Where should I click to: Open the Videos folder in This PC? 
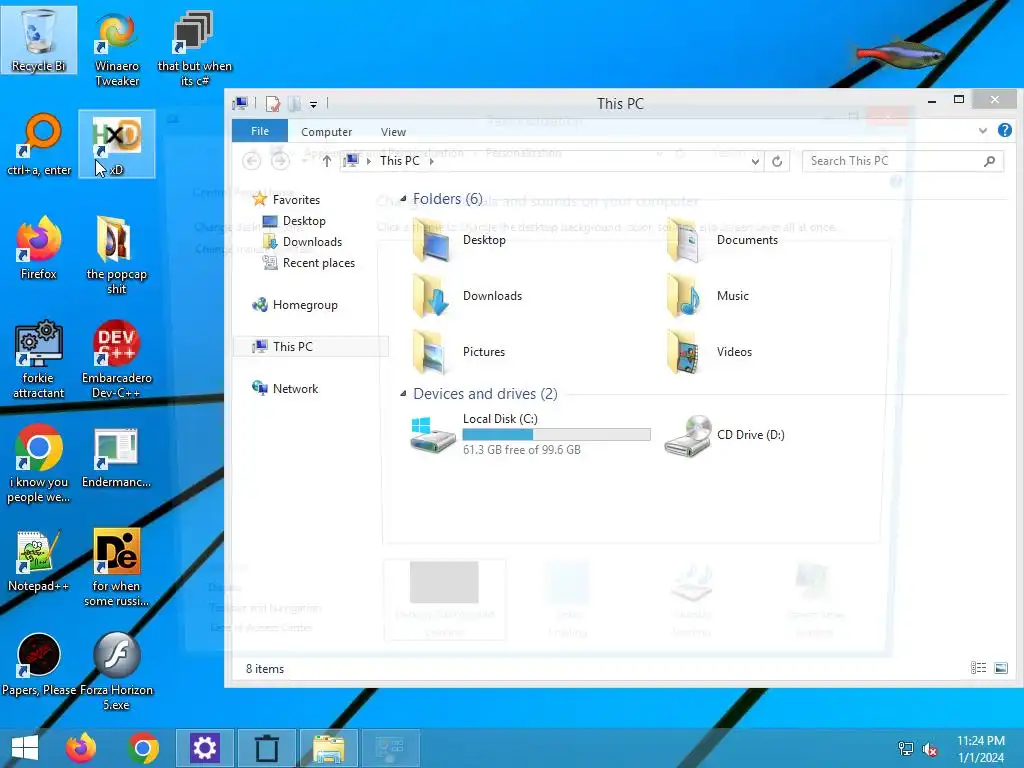click(x=709, y=352)
